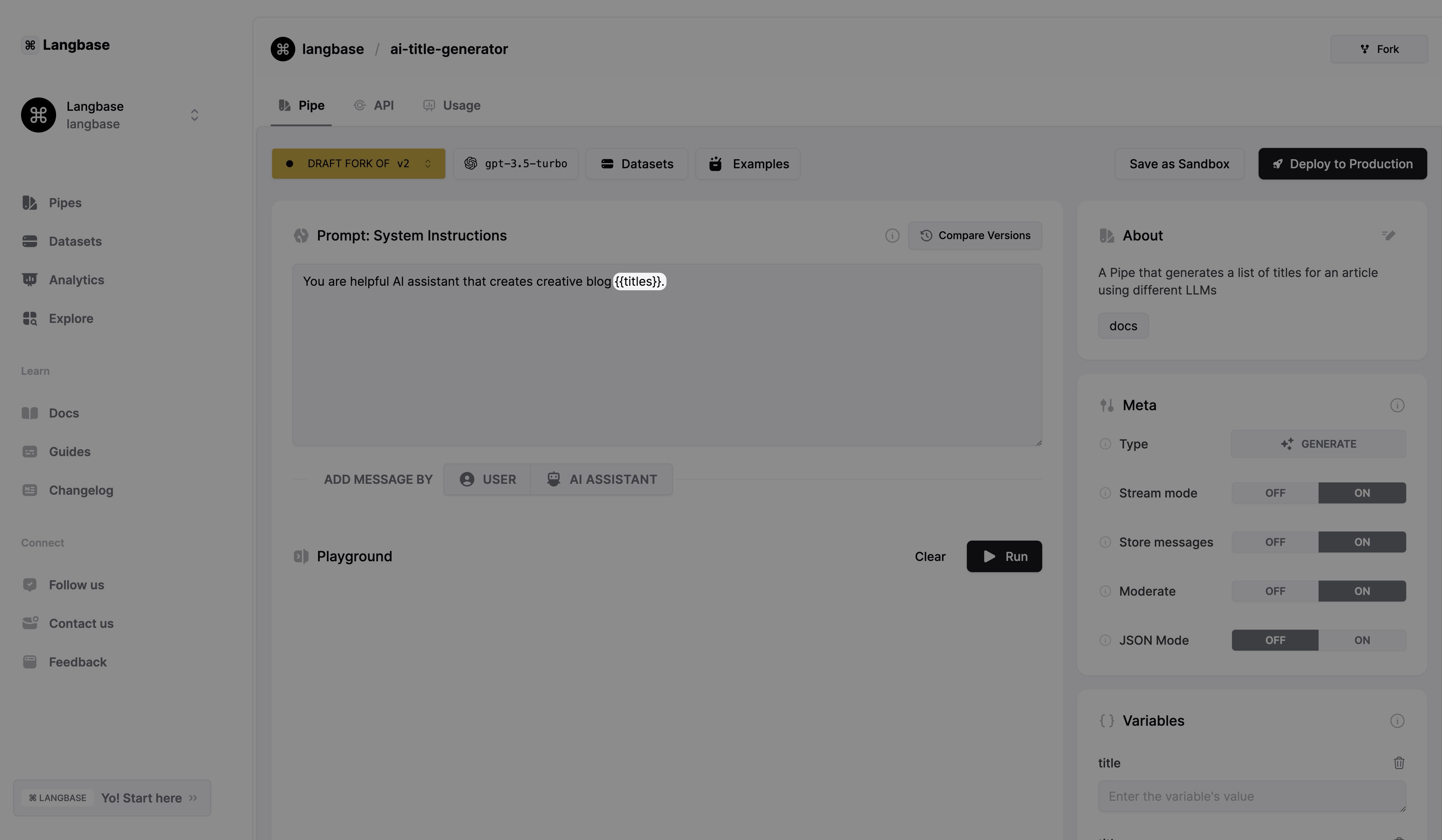Click the title variable value field

pyautogui.click(x=1251, y=796)
